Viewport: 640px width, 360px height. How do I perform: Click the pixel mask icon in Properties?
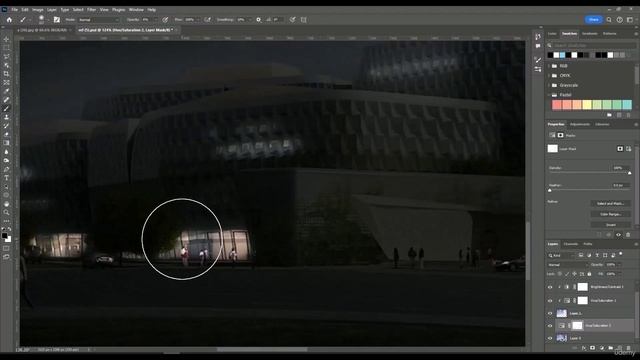(620, 149)
